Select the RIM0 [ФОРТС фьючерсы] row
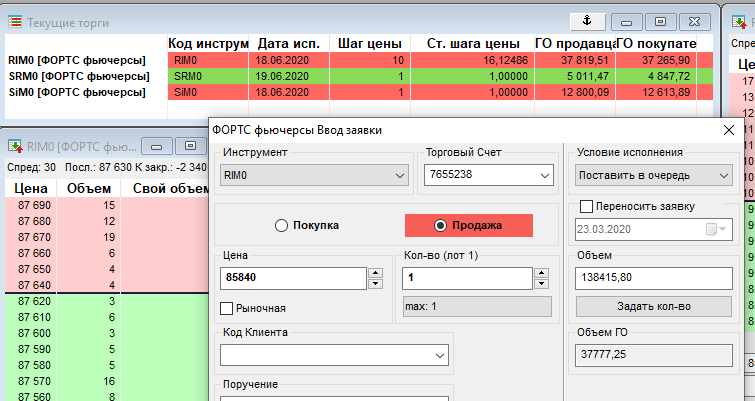The width and height of the screenshot is (755, 401). 77,61
